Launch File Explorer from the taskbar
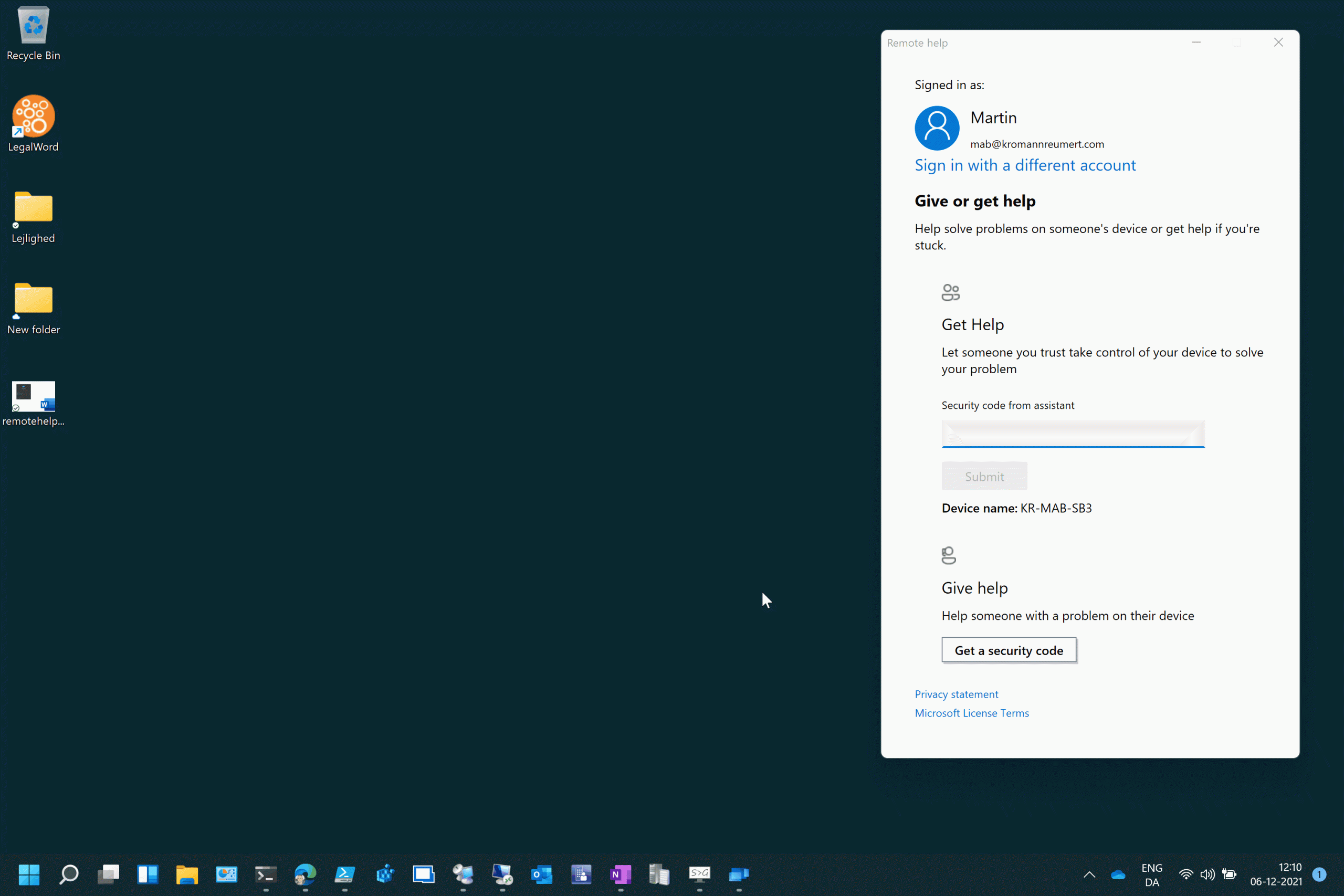This screenshot has width=1344, height=896. point(187,874)
